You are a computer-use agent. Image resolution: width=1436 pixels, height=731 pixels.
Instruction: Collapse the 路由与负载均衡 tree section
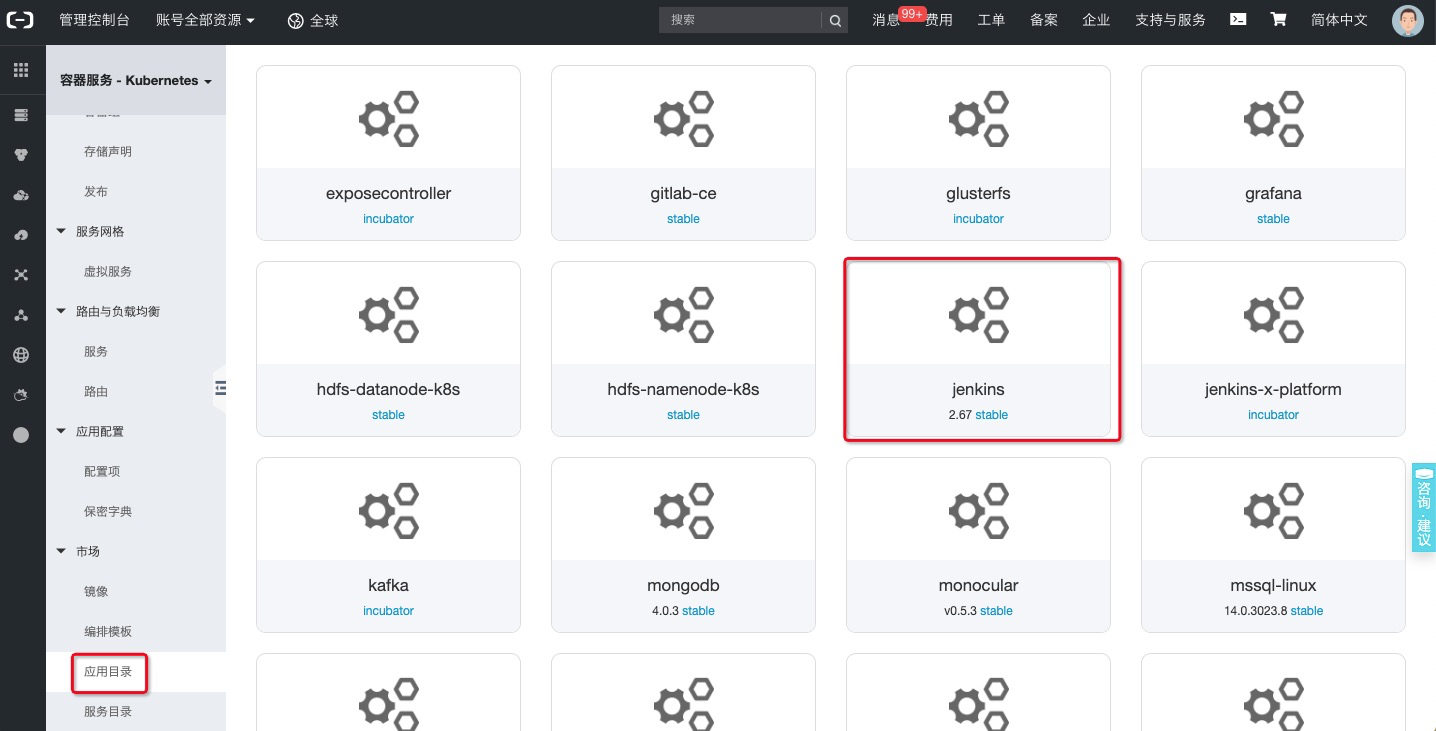(x=61, y=311)
